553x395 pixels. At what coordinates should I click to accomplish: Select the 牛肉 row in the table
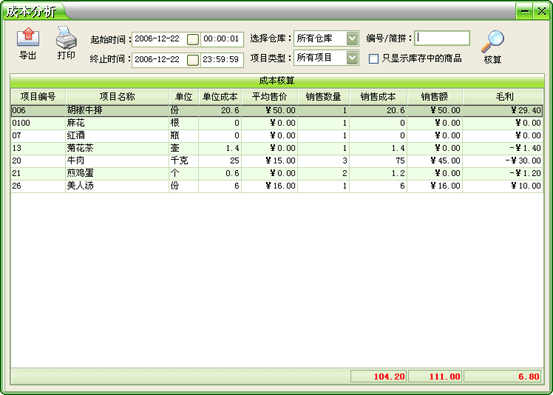pyautogui.click(x=277, y=161)
